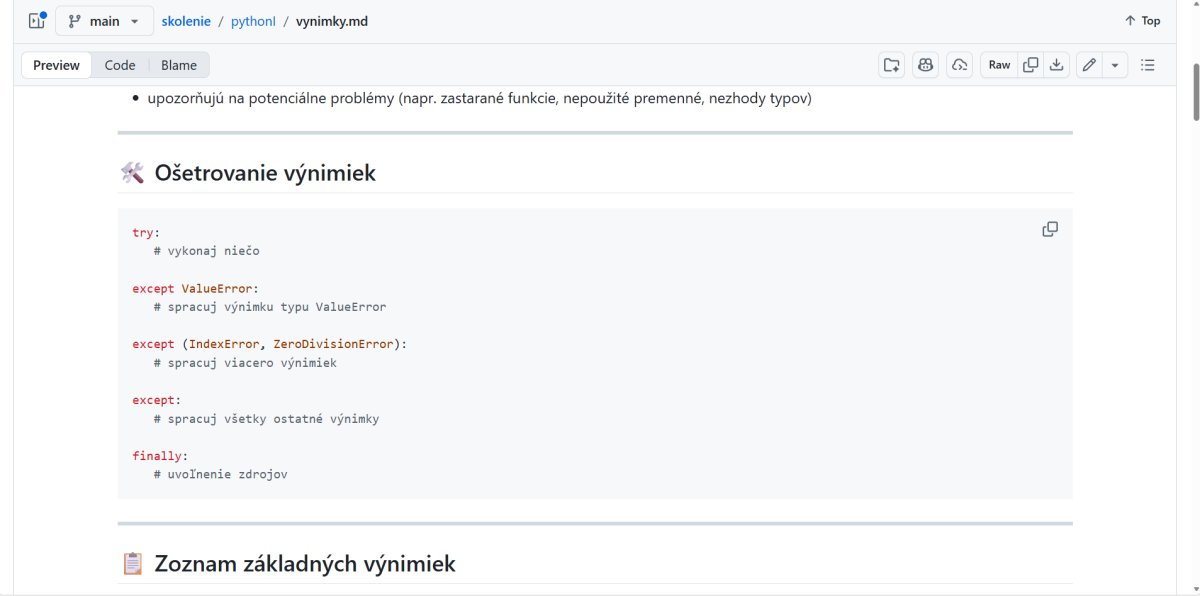
Task: Expand the file tree side panel
Action: pyautogui.click(x=37, y=21)
